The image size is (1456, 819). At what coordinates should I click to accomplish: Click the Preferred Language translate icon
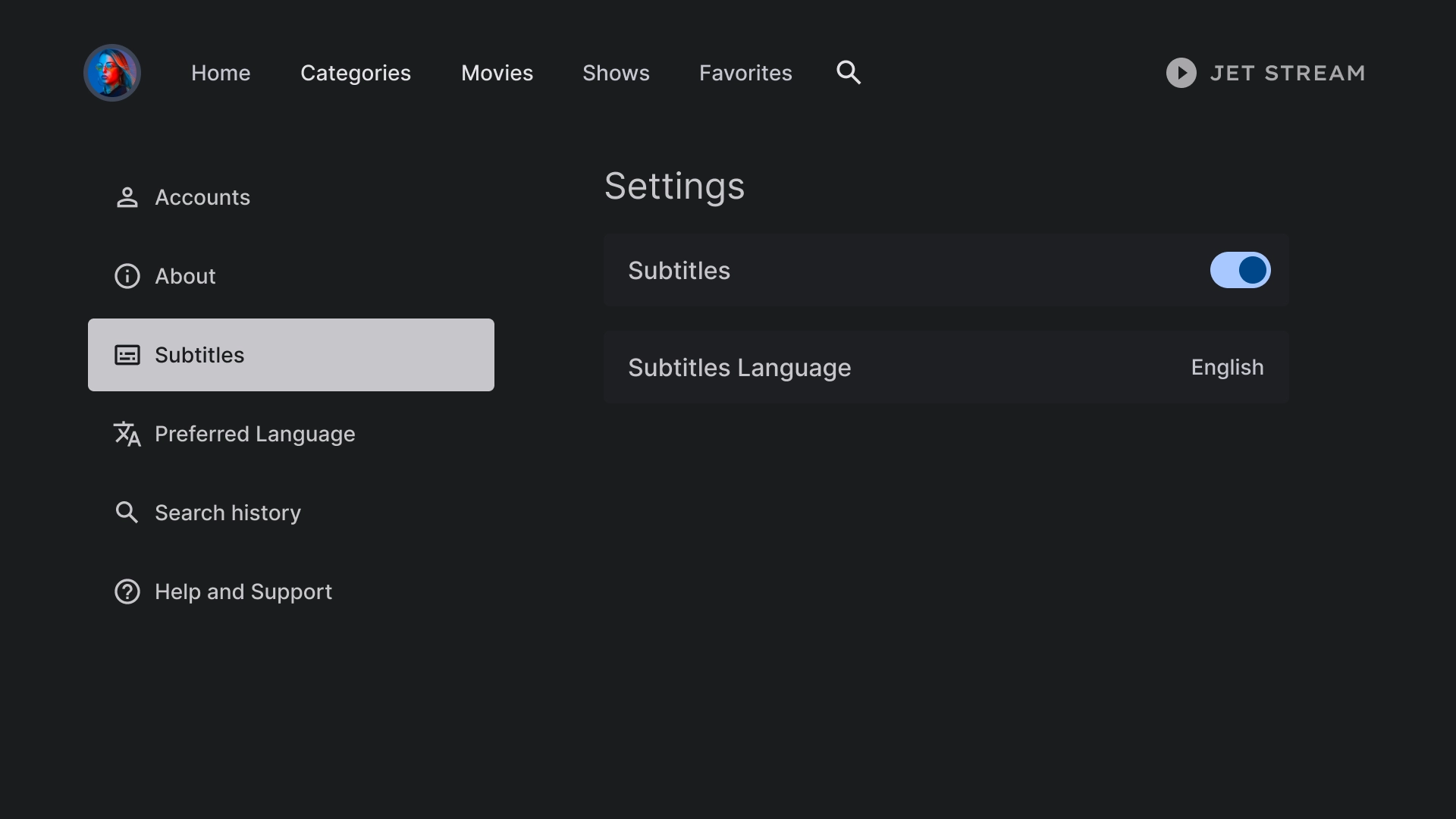coord(127,434)
